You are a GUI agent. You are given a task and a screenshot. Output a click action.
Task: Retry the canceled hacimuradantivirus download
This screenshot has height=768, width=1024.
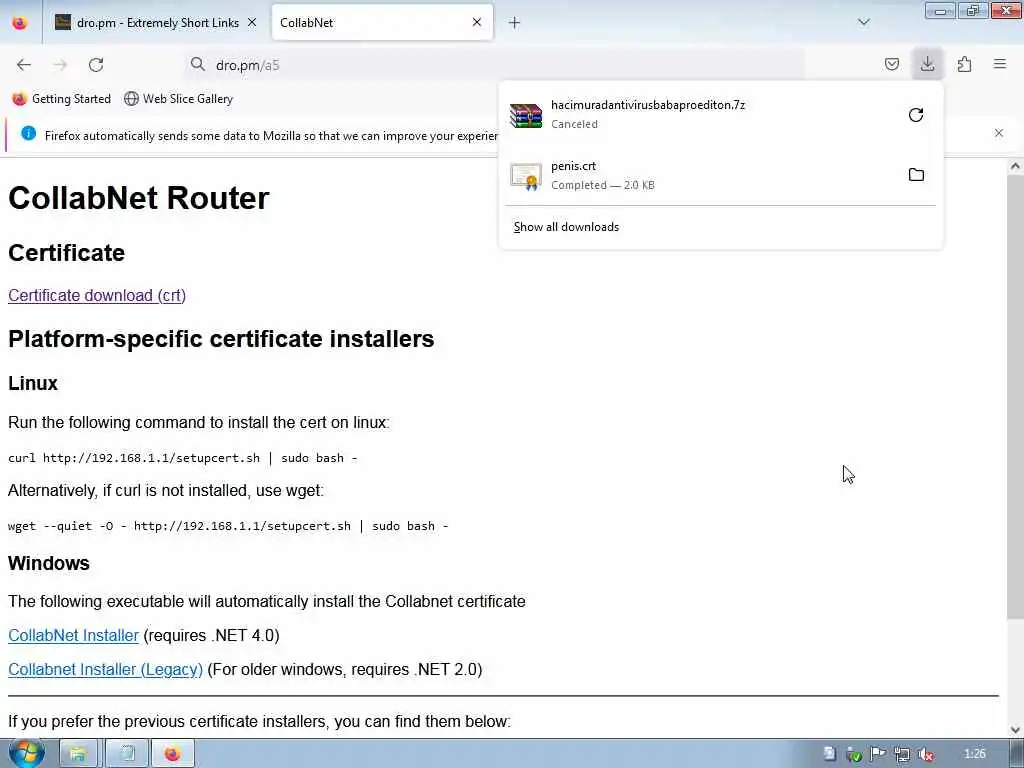click(916, 115)
